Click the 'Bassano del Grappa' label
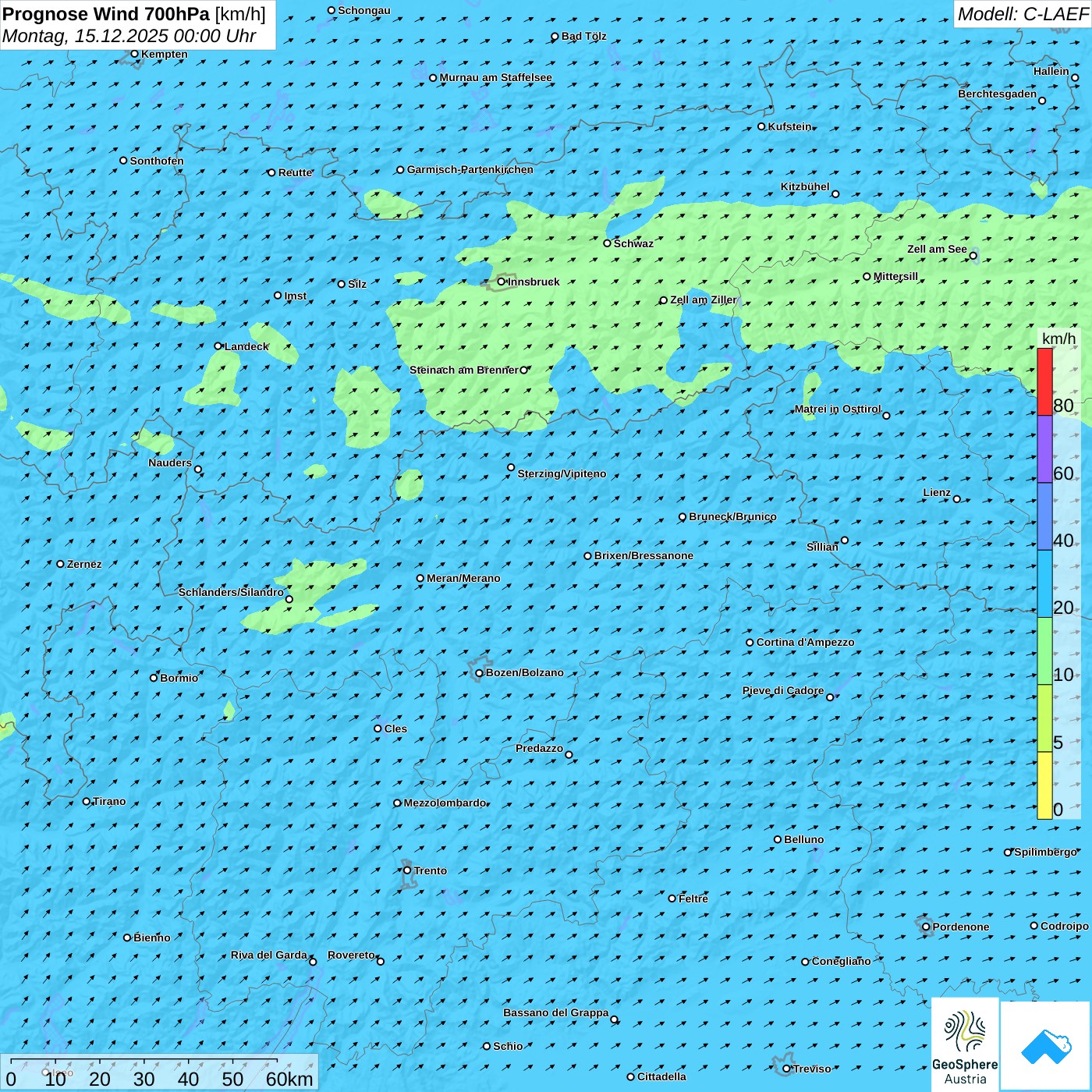This screenshot has width=1092, height=1092. click(x=555, y=1012)
